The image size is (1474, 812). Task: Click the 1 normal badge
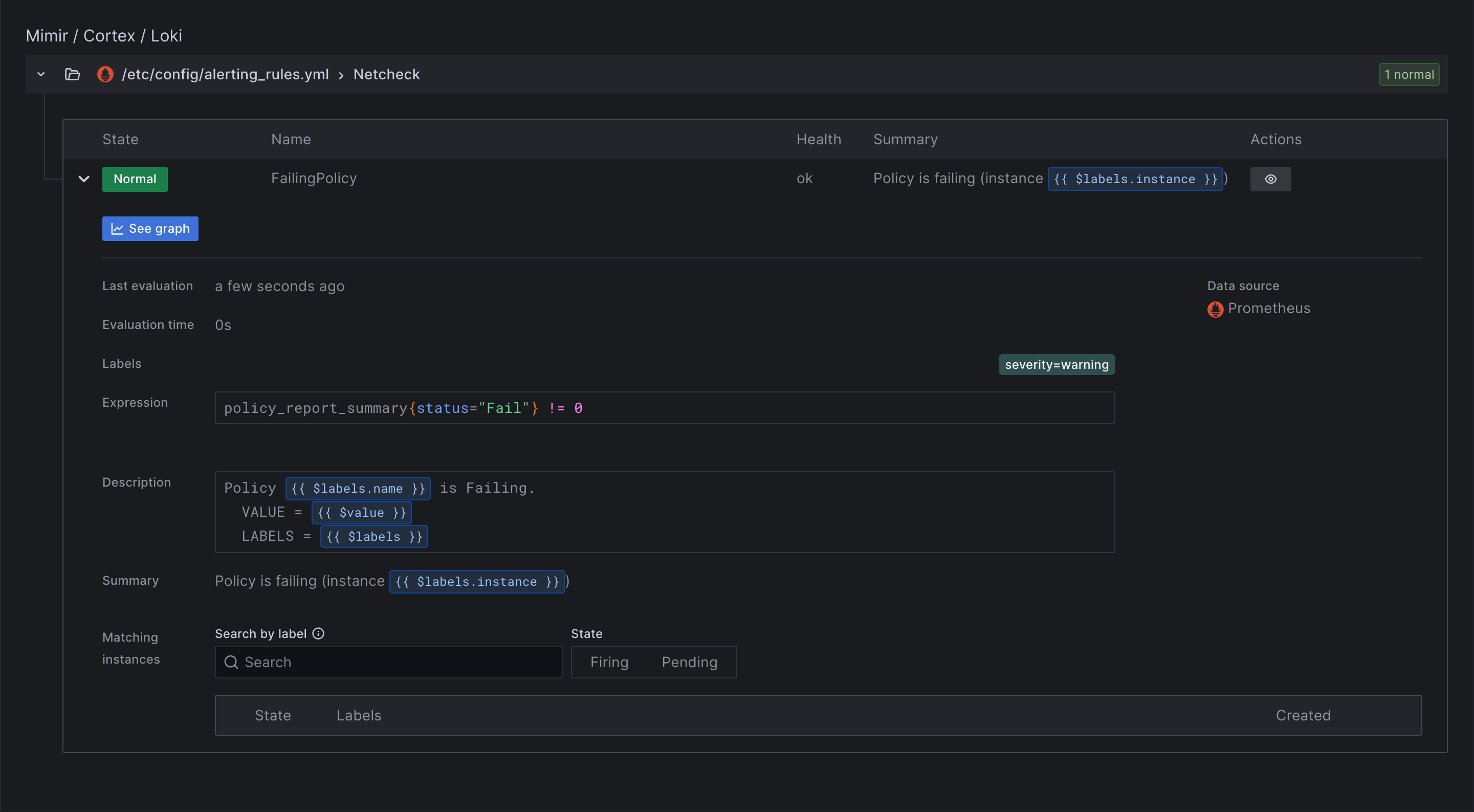pyautogui.click(x=1409, y=74)
